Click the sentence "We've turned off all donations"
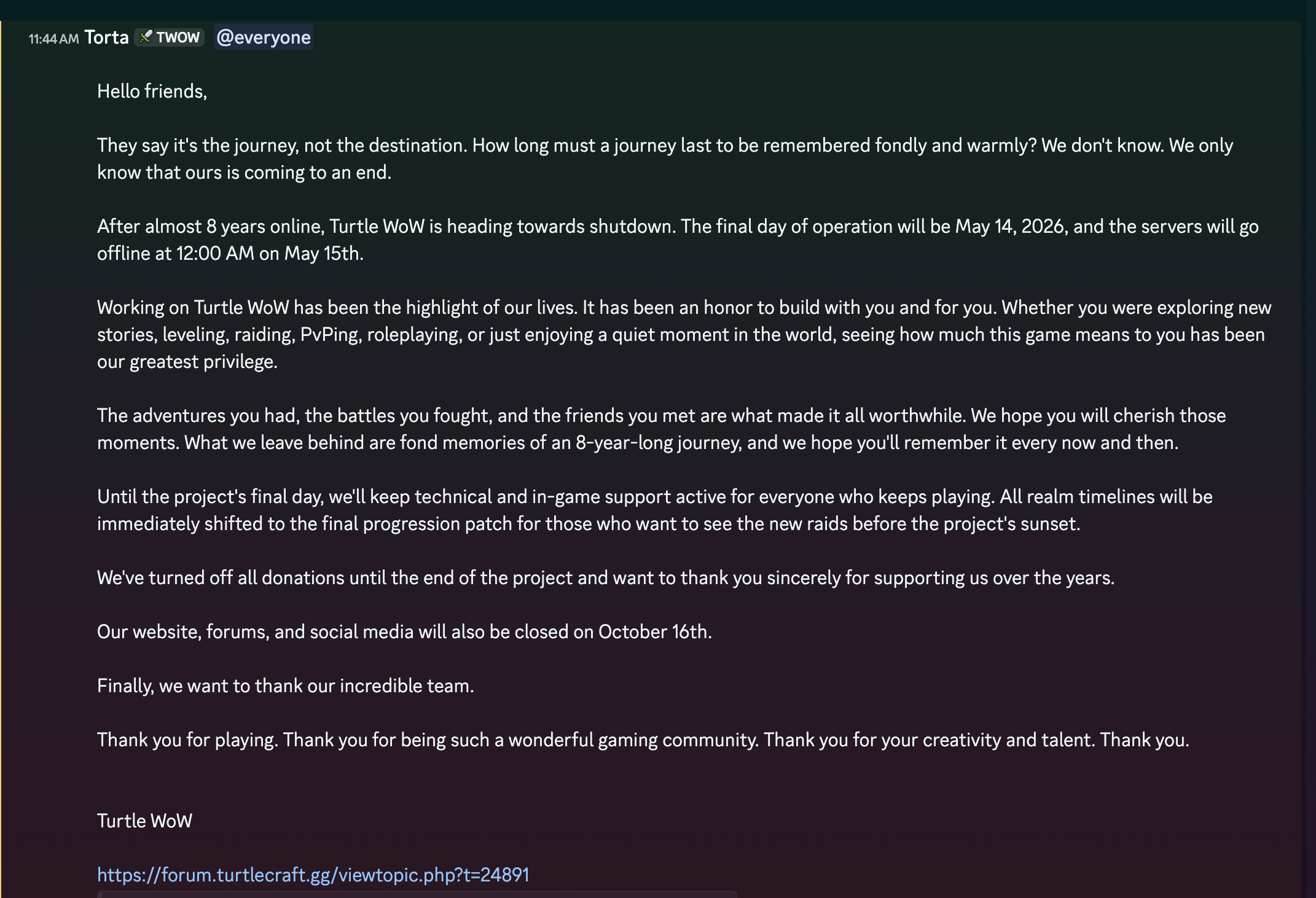The height and width of the screenshot is (898, 1316). tap(606, 578)
